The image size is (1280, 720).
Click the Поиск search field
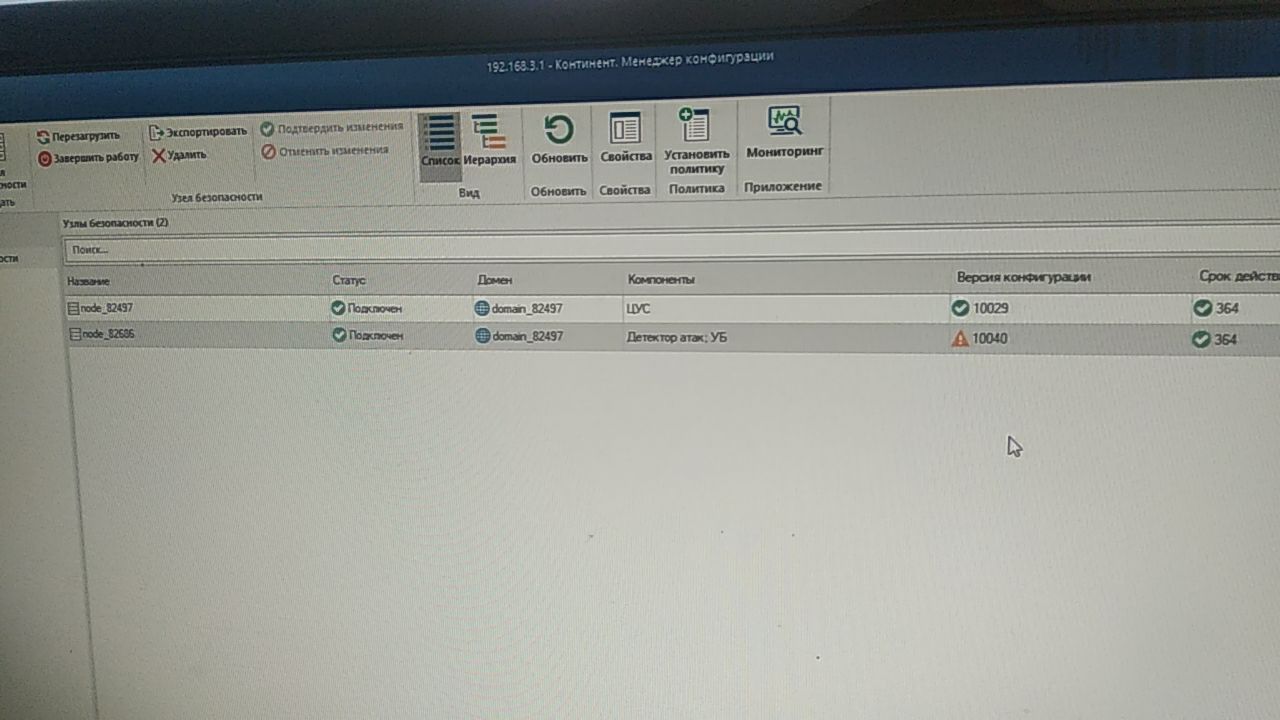pos(670,247)
